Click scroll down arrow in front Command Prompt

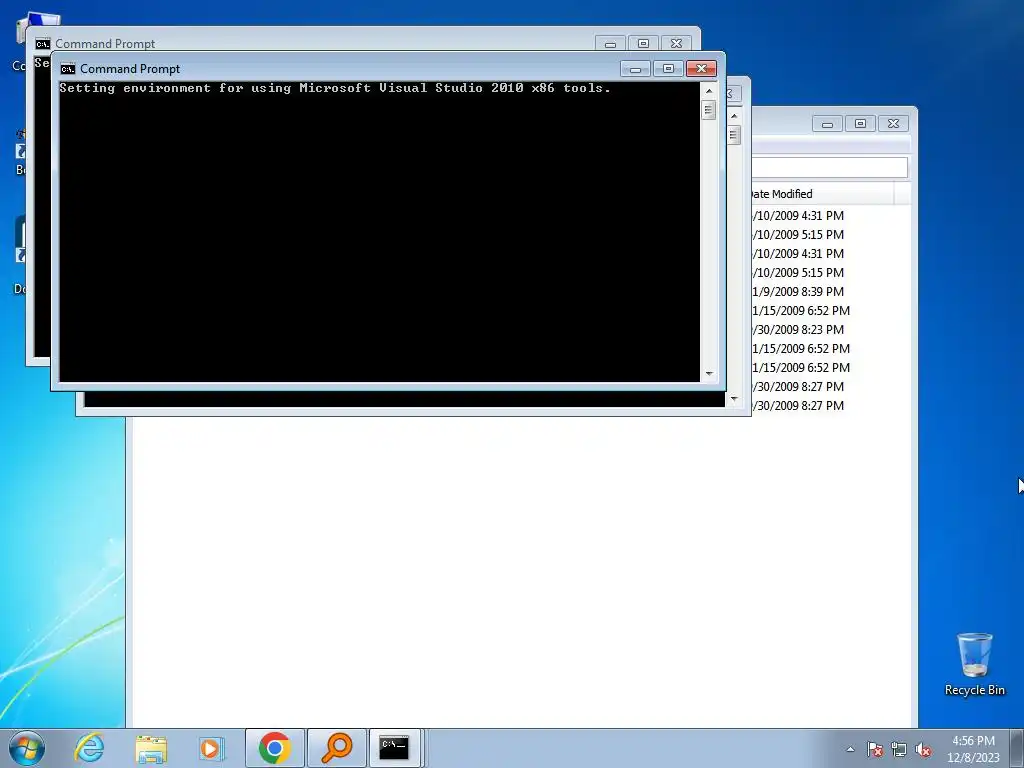[709, 374]
